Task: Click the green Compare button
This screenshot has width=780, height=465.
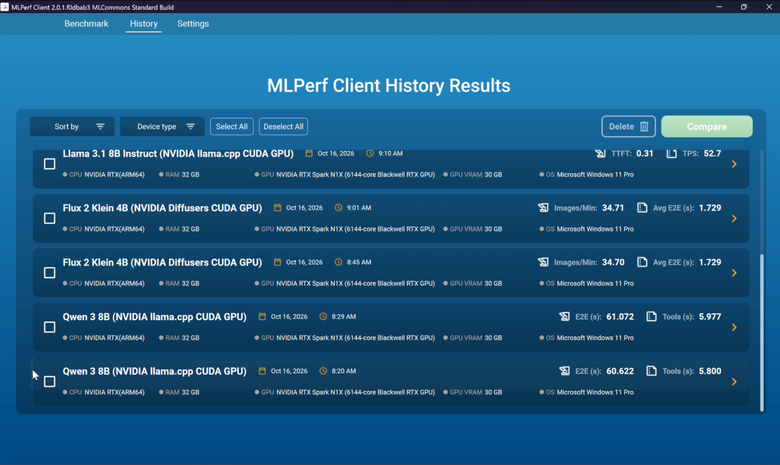Action: tap(707, 127)
